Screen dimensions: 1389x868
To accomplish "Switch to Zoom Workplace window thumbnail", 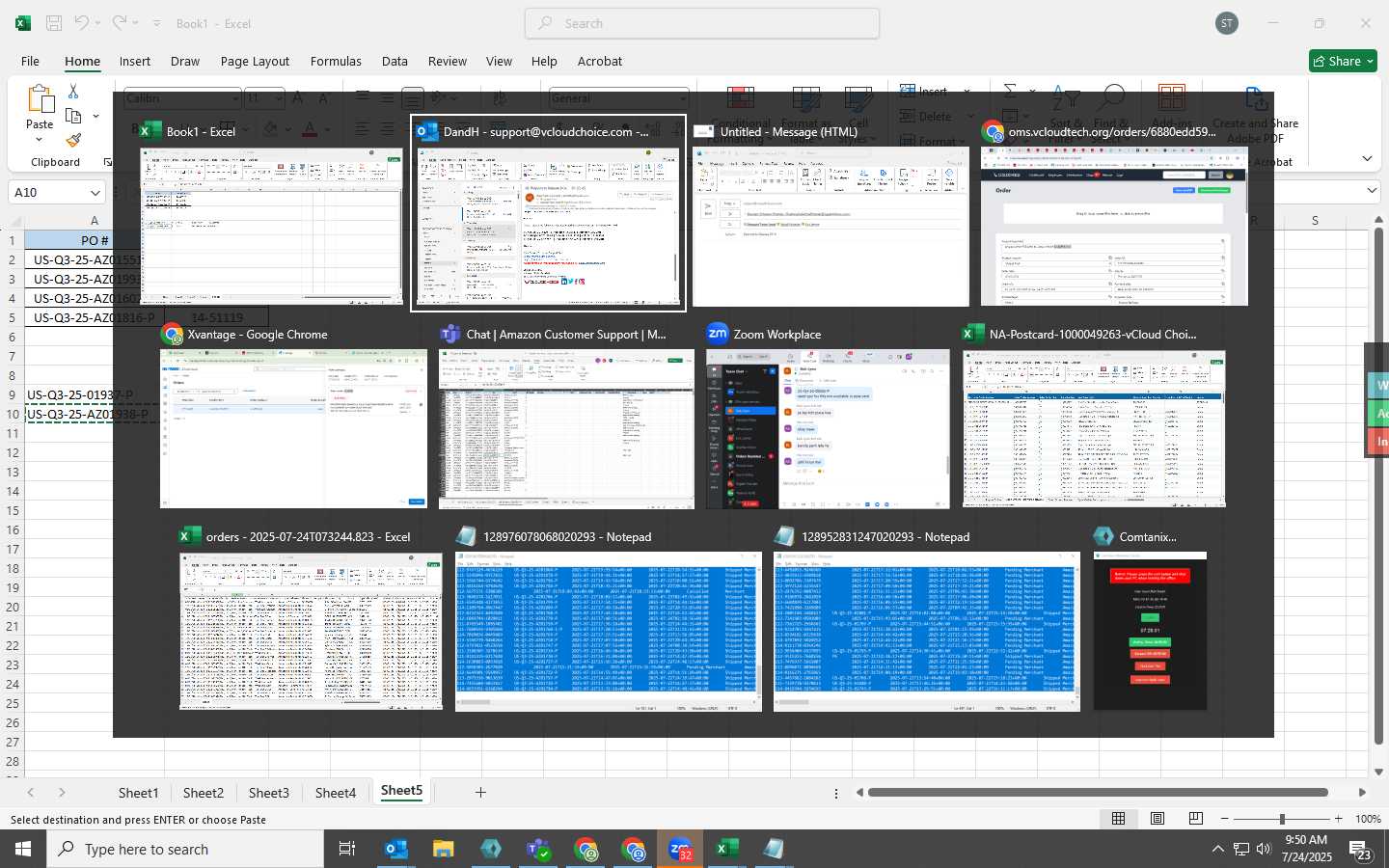I will [828, 417].
